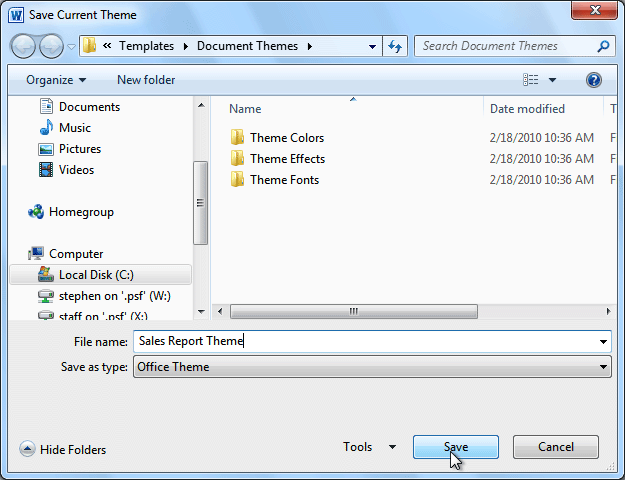
Task: Open the Tools menu
Action: (x=369, y=447)
